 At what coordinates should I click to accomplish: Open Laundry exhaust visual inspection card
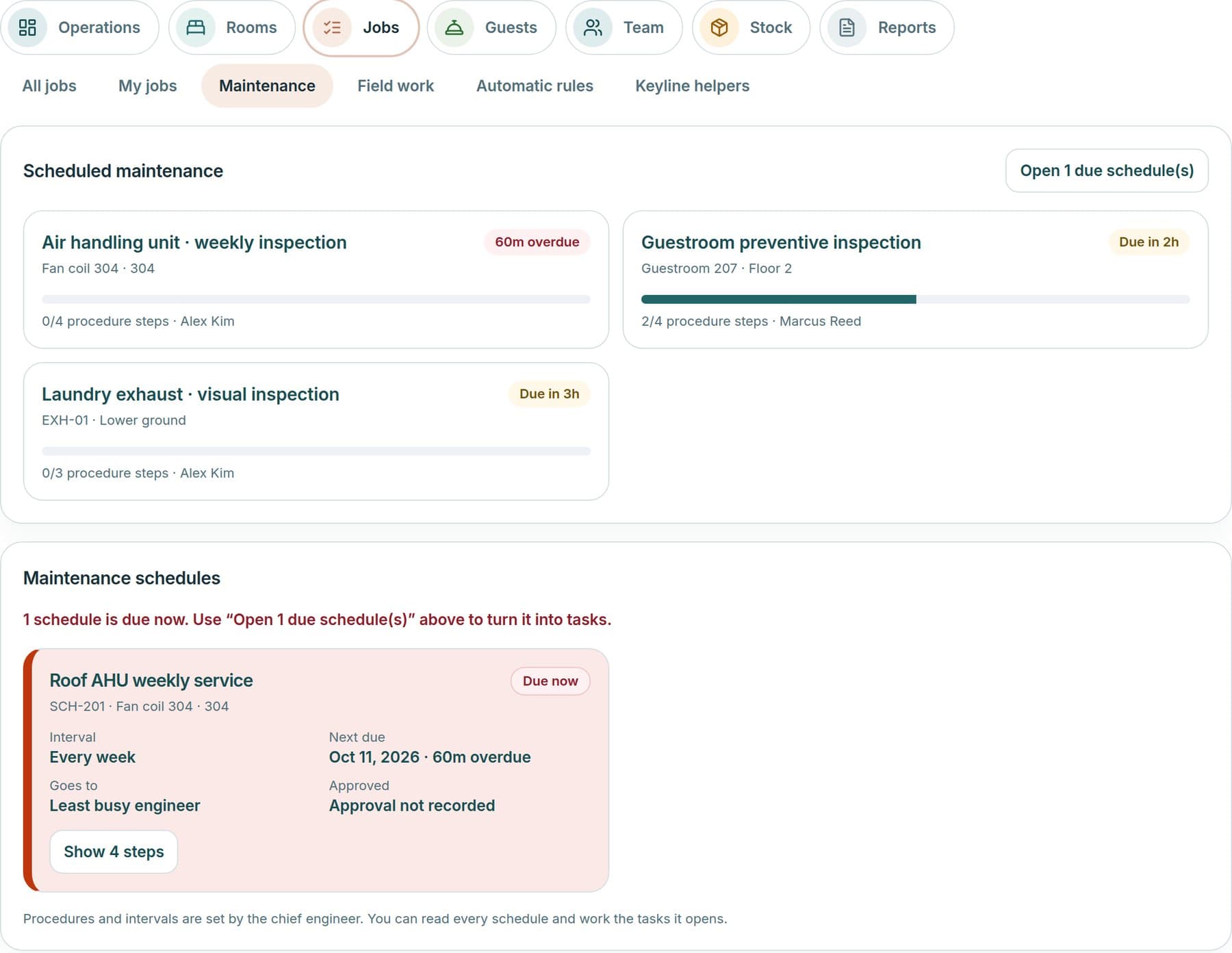[316, 431]
